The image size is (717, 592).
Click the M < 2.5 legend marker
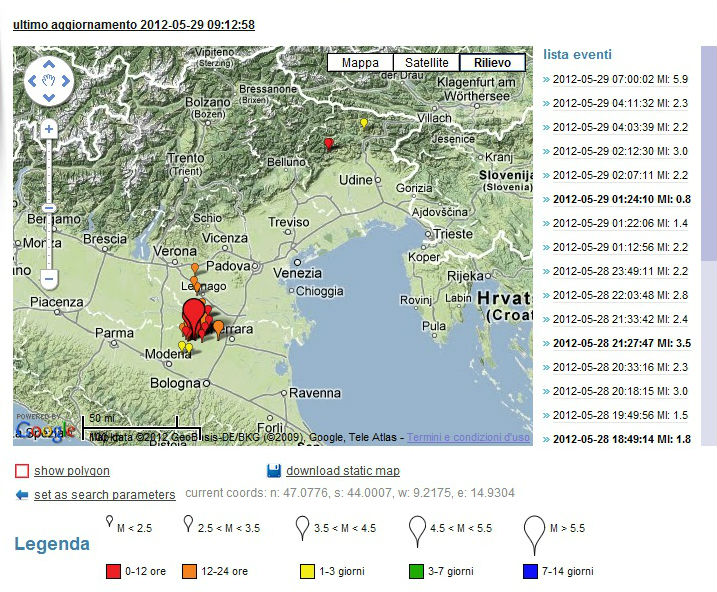[109, 521]
